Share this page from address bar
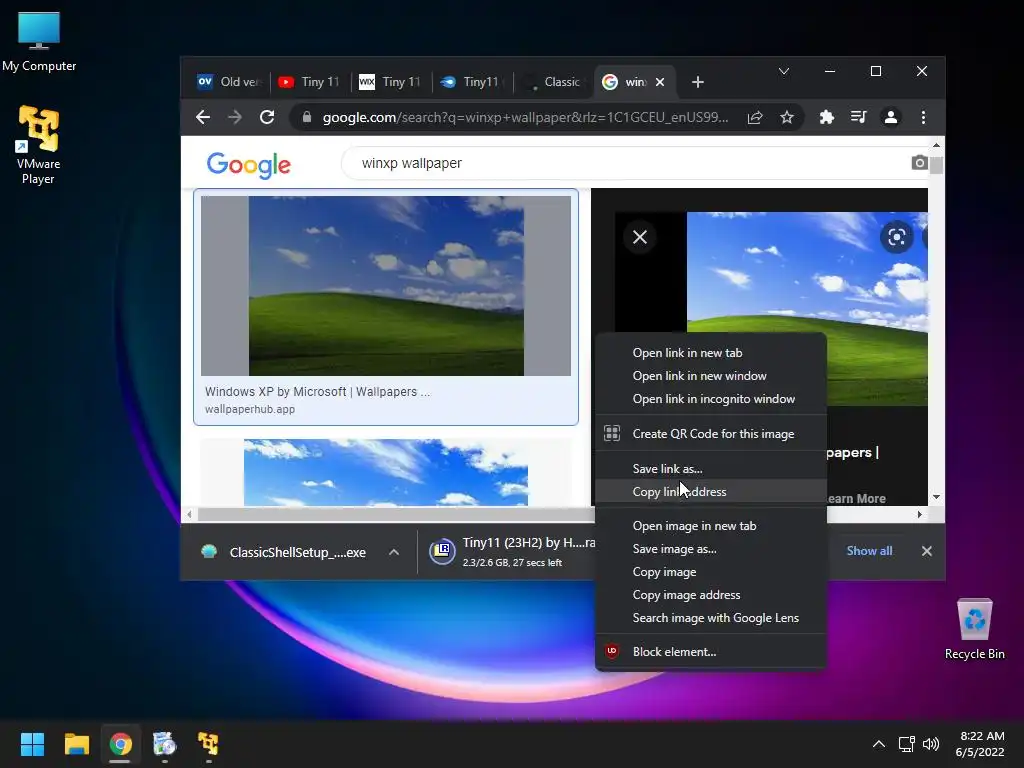Viewport: 1024px width, 768px height. tap(755, 118)
